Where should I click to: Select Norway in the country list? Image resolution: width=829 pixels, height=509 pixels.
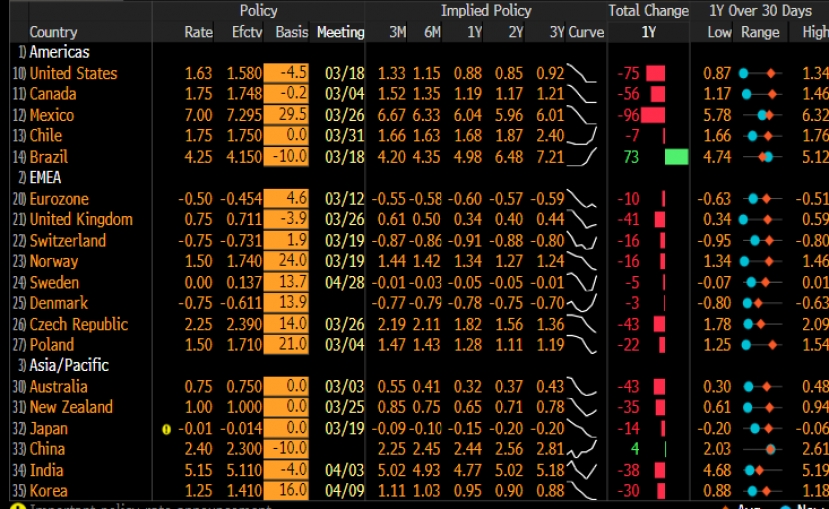(54, 261)
